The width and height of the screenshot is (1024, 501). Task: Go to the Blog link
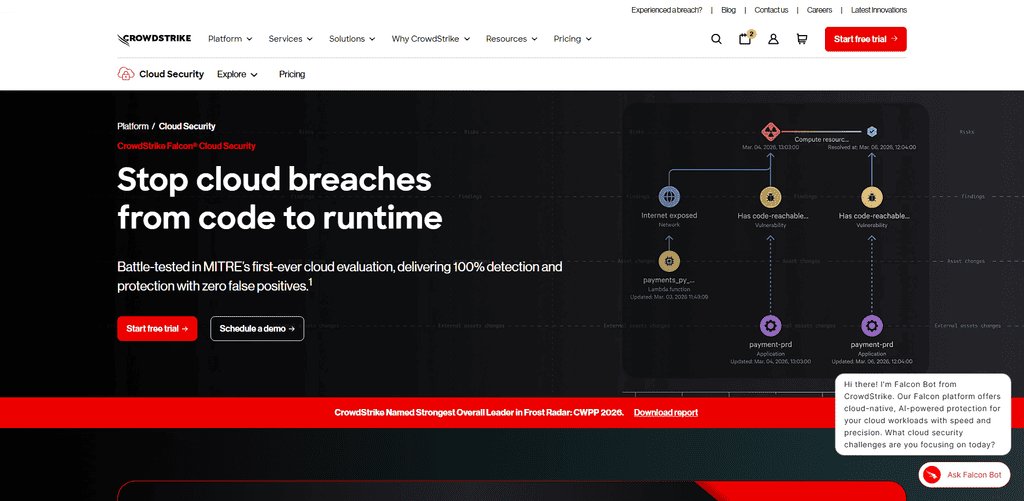[728, 10]
